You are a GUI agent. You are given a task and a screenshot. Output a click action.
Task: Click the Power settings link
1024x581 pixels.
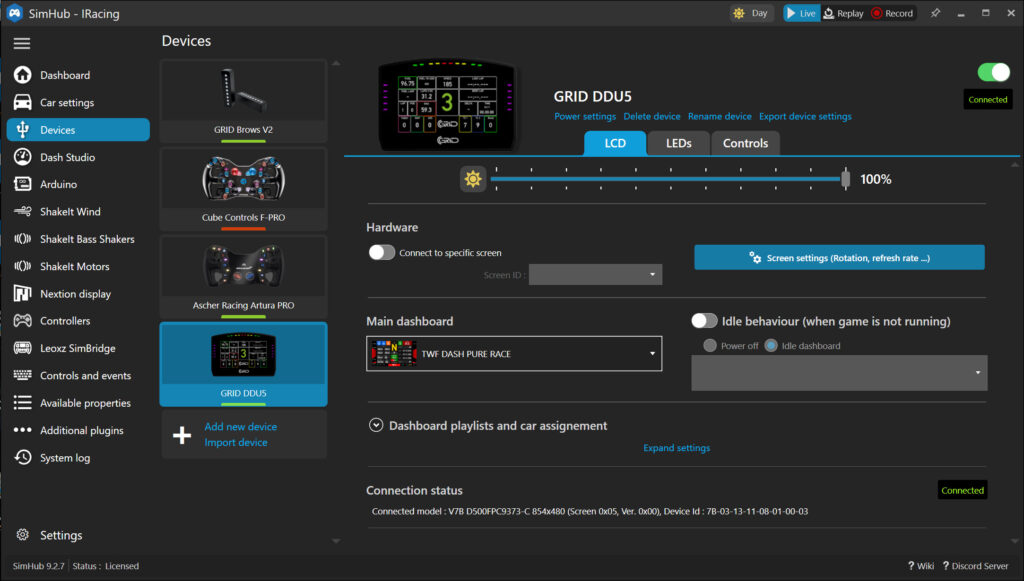(x=585, y=116)
